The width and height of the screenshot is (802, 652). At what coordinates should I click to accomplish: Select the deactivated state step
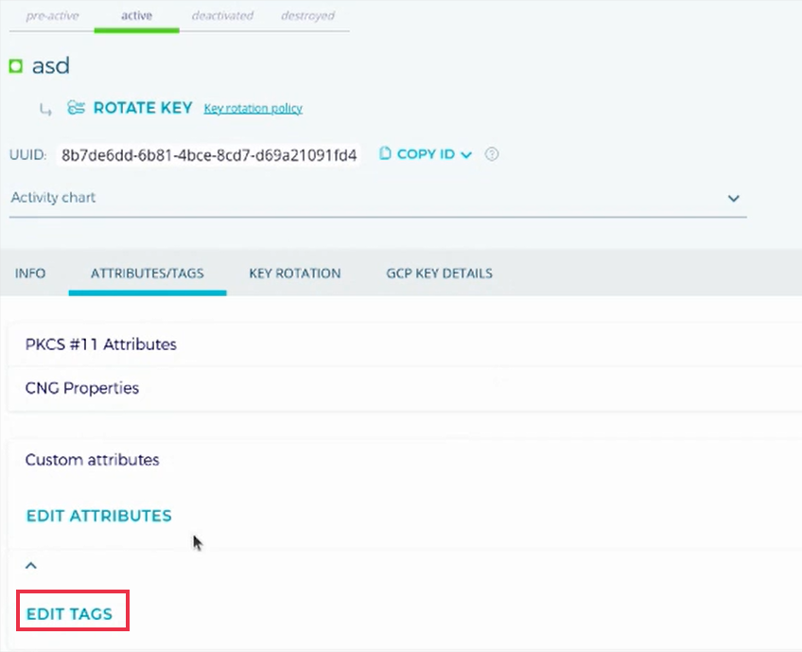(x=221, y=16)
